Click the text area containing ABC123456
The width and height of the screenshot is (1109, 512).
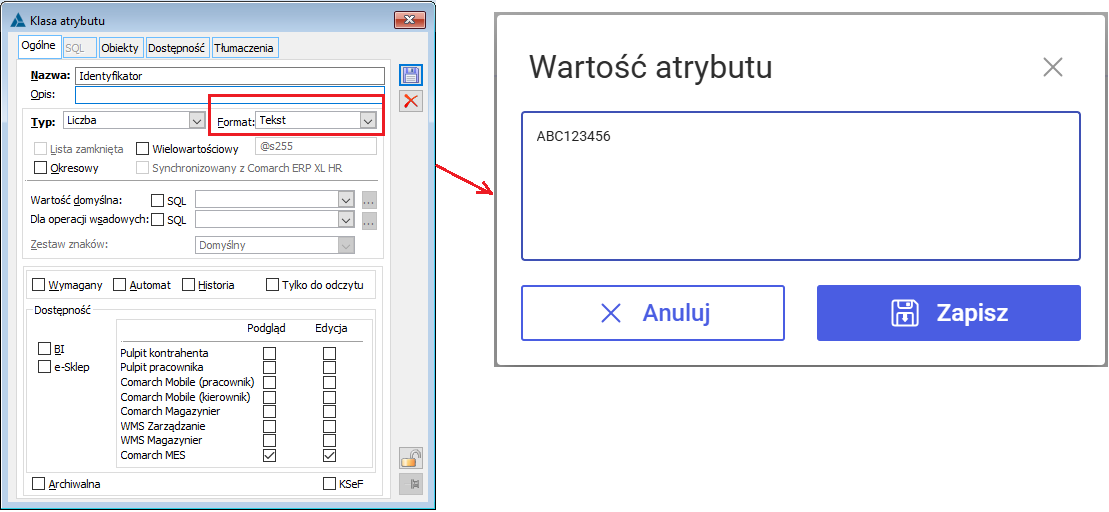coord(801,186)
